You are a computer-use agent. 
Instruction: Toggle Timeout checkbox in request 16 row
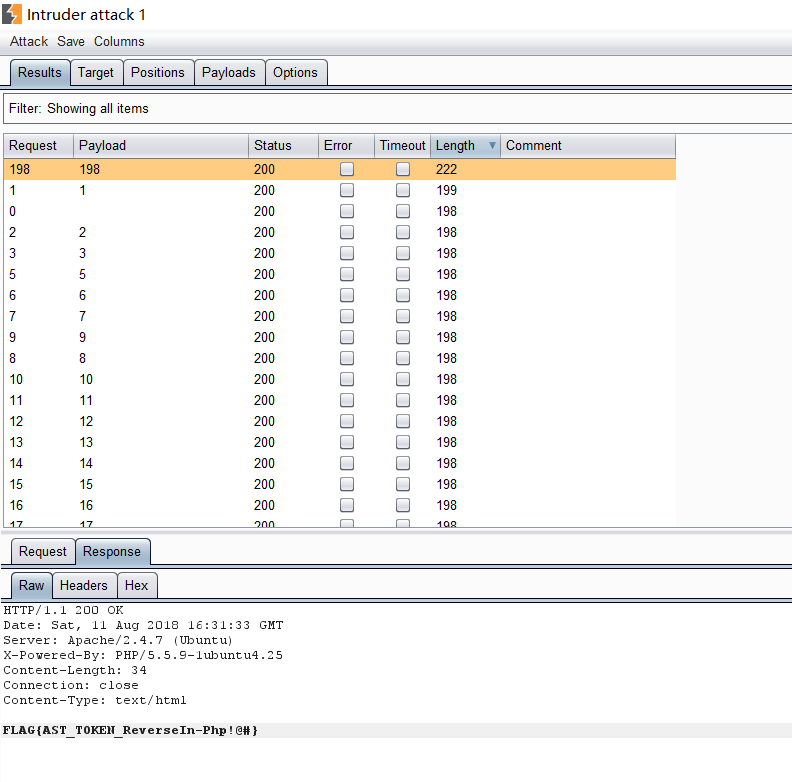click(403, 505)
